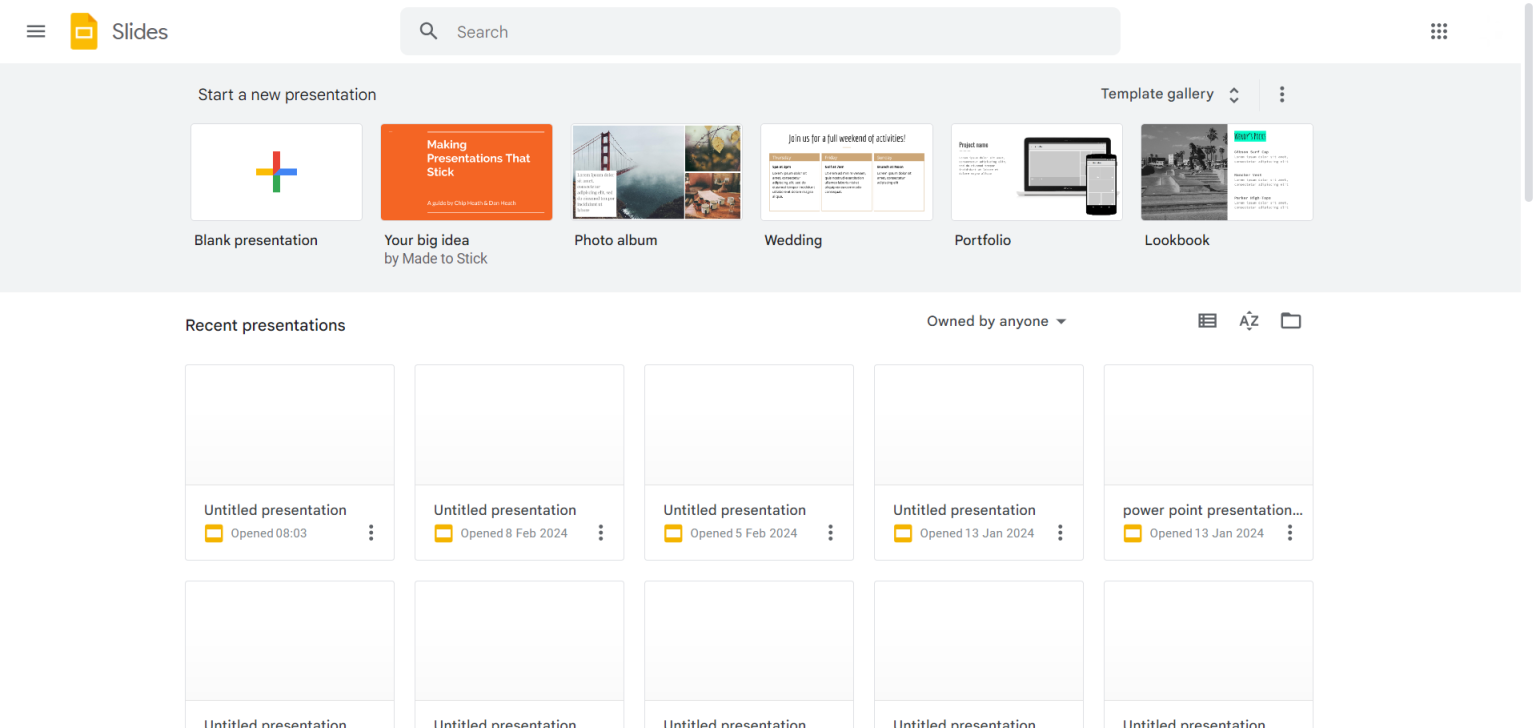1536x728 pixels.
Task: Click the yellow Slides logo icon
Action: coord(84,31)
